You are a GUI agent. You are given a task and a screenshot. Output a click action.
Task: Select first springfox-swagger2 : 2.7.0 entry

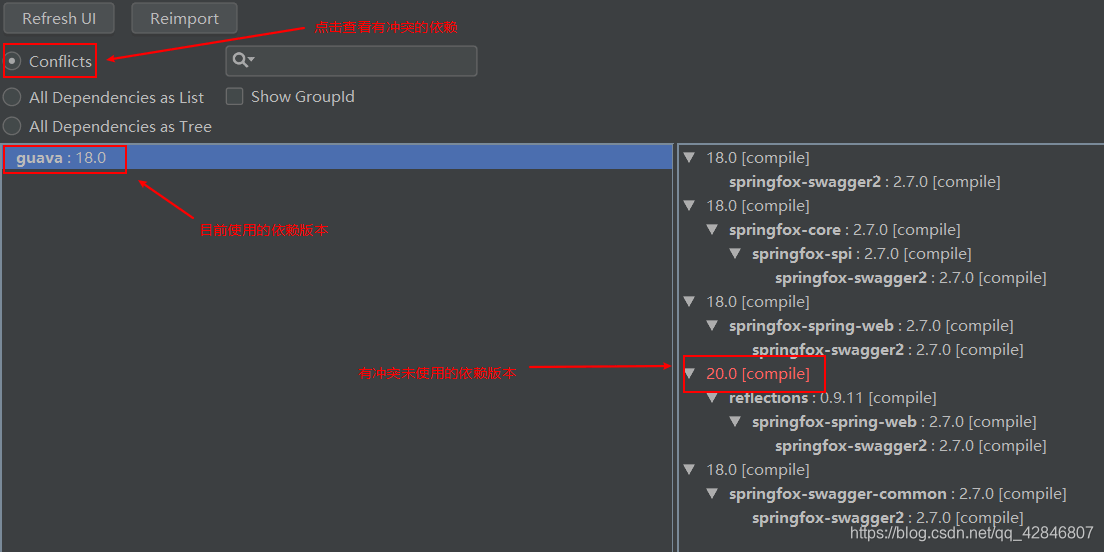865,182
